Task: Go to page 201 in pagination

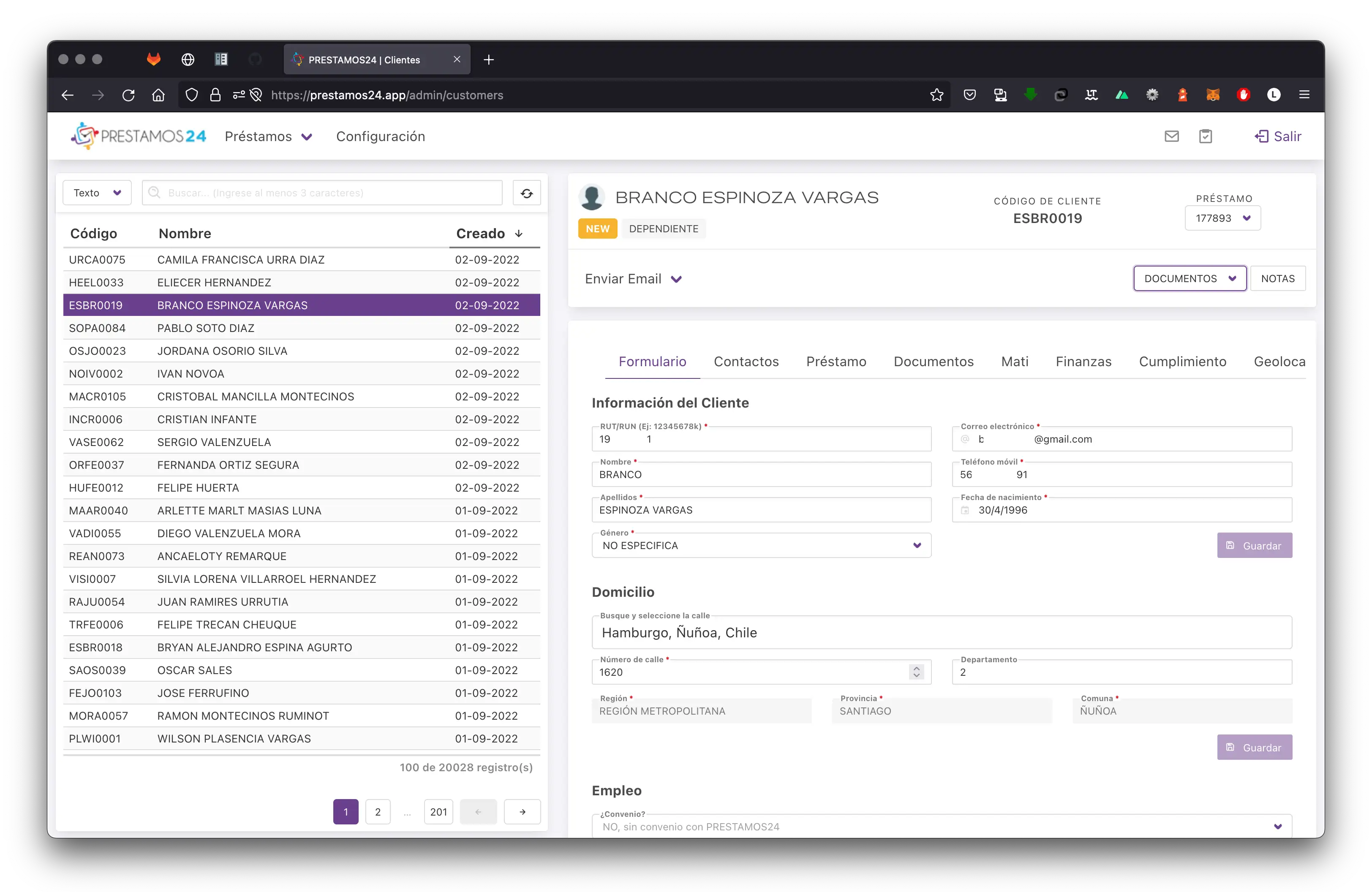Action: click(438, 812)
